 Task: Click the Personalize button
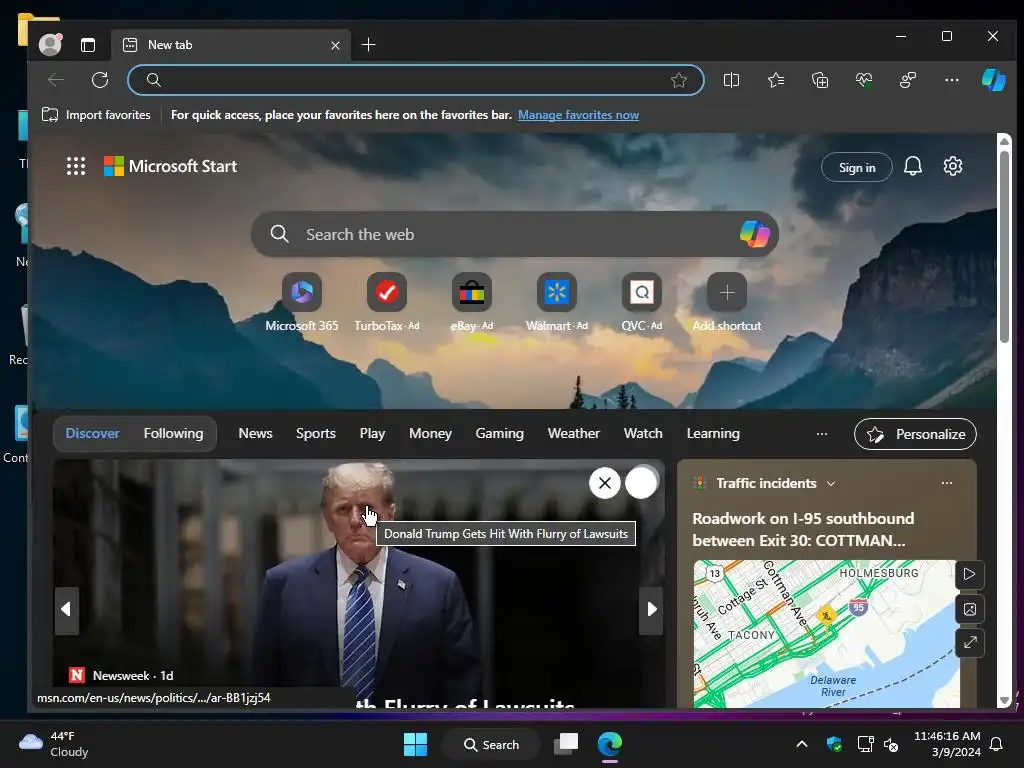[915, 434]
